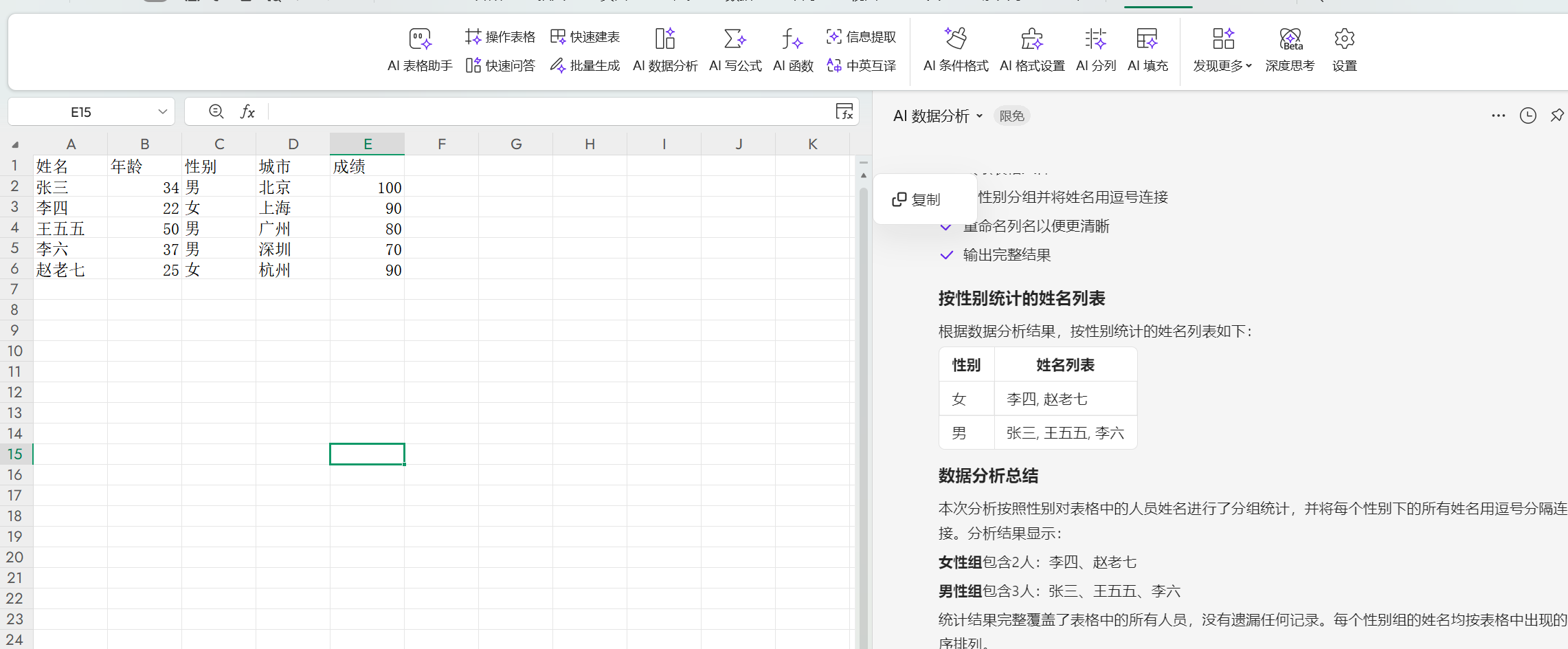Click cell E2 with value 100
Screen dimensions: 1568x649
coord(368,187)
